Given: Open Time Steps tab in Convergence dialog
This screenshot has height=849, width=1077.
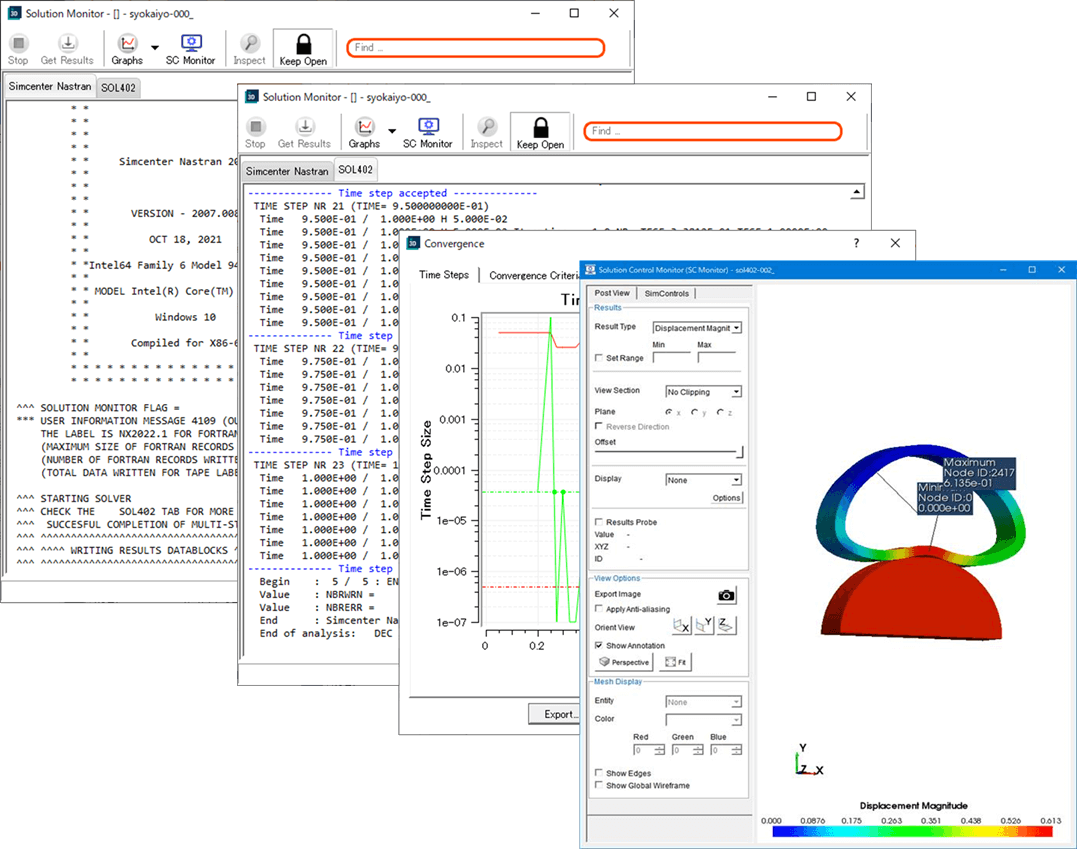Looking at the screenshot, I should pos(444,275).
